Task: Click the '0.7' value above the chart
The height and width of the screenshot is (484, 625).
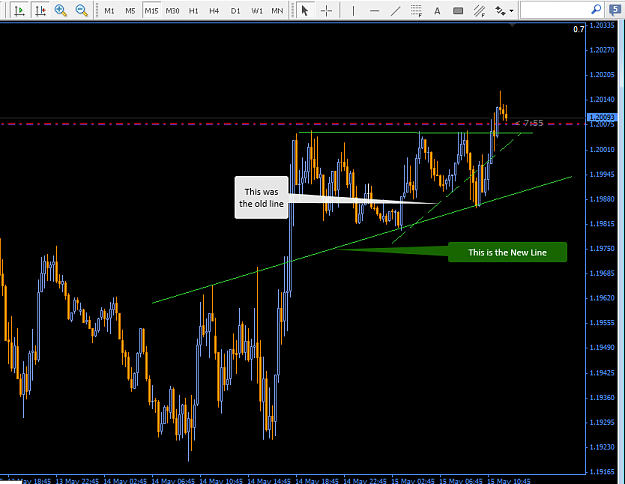Action: click(579, 29)
